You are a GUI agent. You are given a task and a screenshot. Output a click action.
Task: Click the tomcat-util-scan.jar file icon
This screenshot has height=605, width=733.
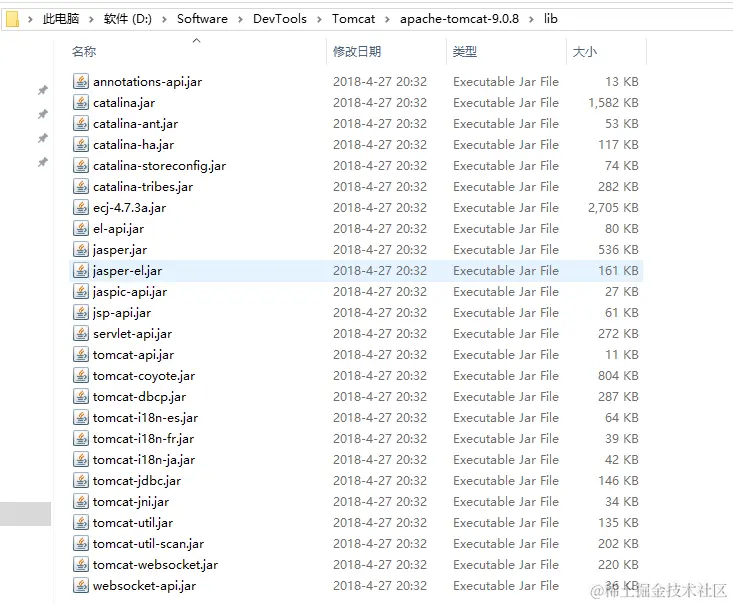coord(81,544)
